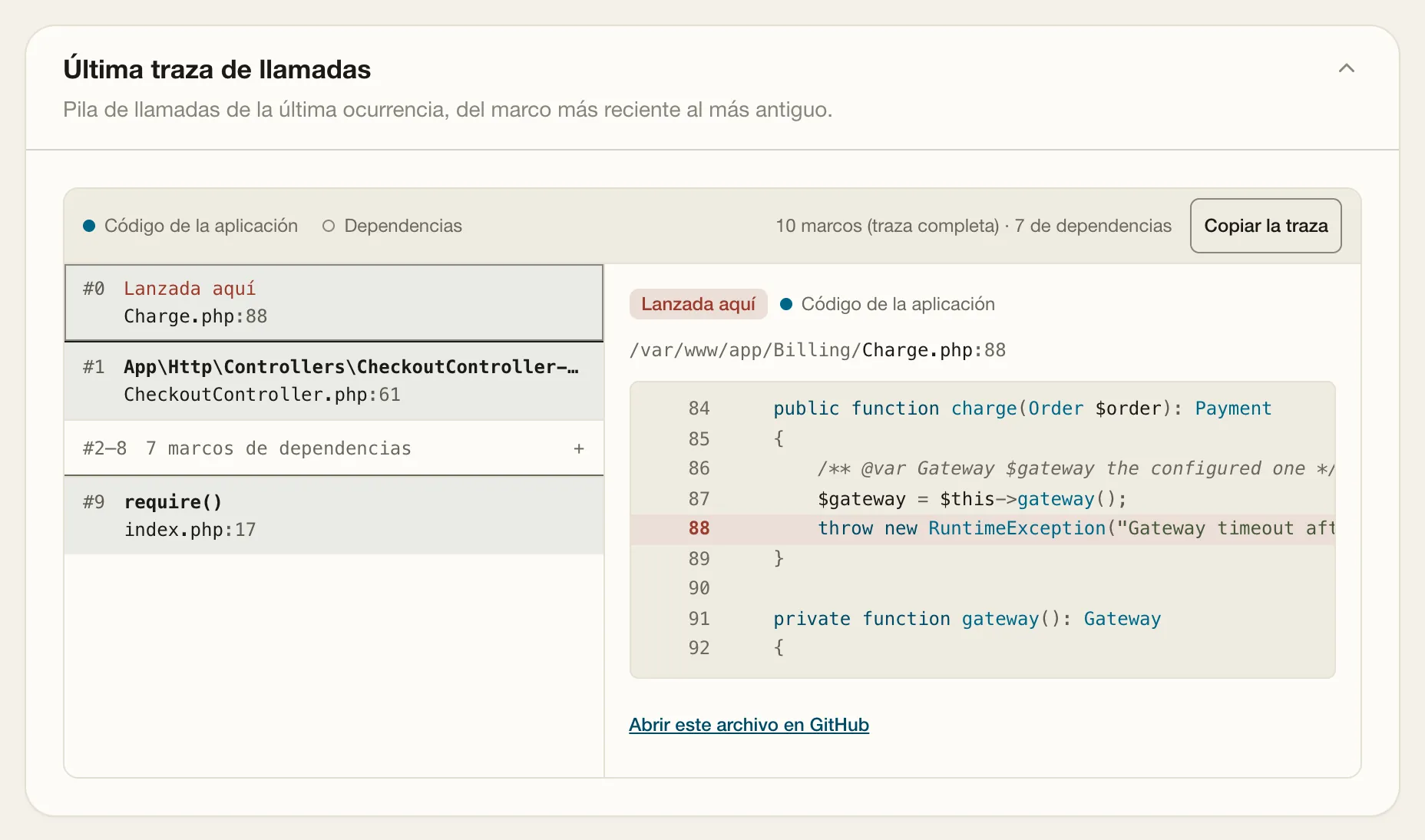
Task: Select frame #9 index.php:17
Action: (334, 515)
